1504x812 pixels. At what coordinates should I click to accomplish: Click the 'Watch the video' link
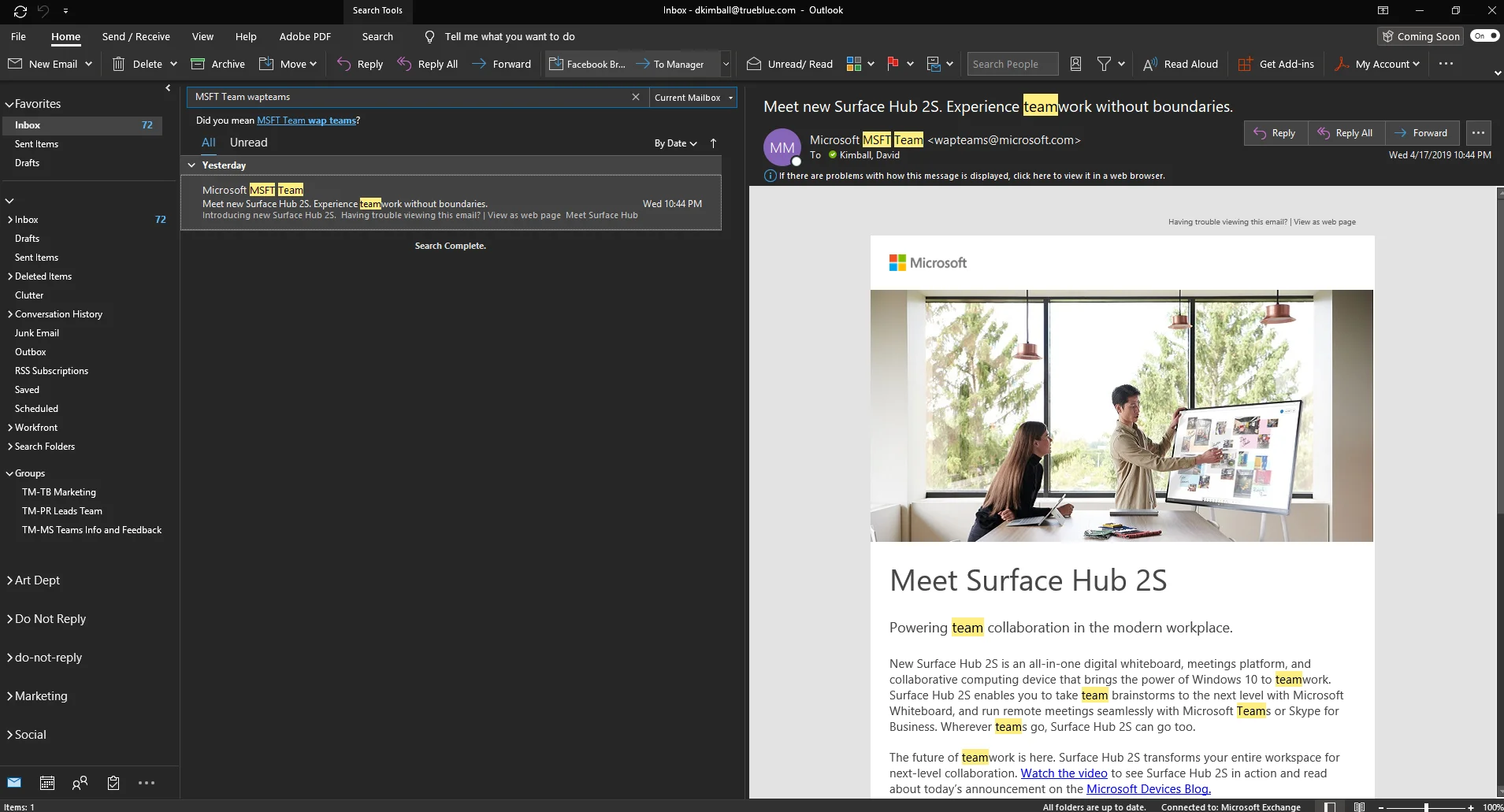click(1064, 773)
